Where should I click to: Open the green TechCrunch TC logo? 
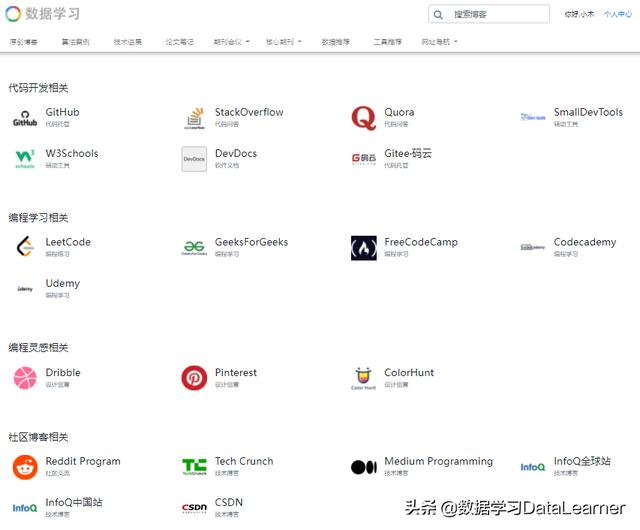click(x=194, y=467)
